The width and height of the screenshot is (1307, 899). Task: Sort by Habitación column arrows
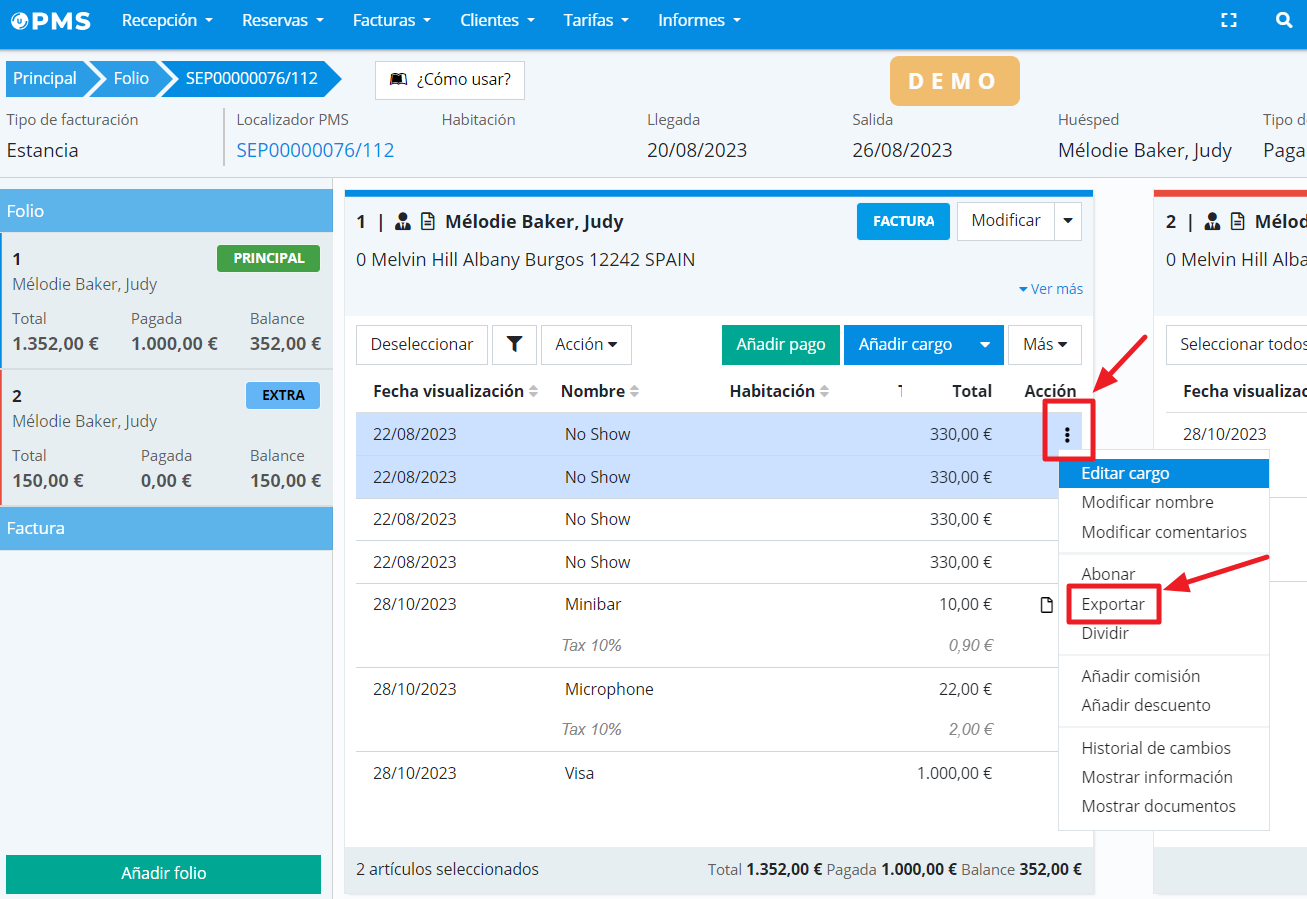tap(824, 391)
